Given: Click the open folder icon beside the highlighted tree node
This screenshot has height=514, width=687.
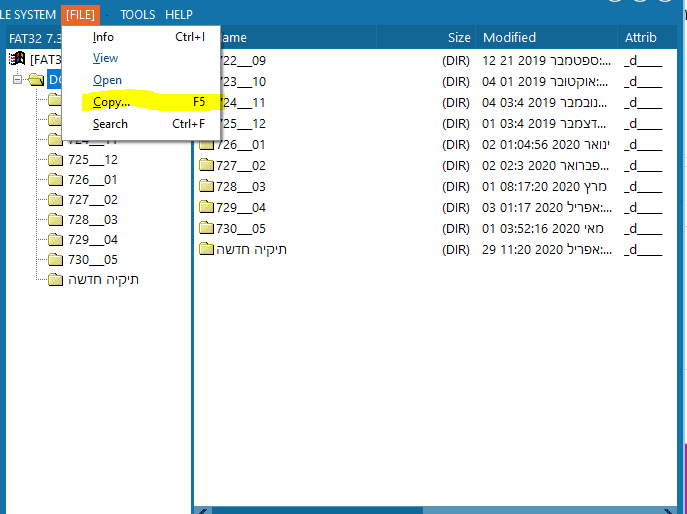Looking at the screenshot, I should click(x=36, y=80).
